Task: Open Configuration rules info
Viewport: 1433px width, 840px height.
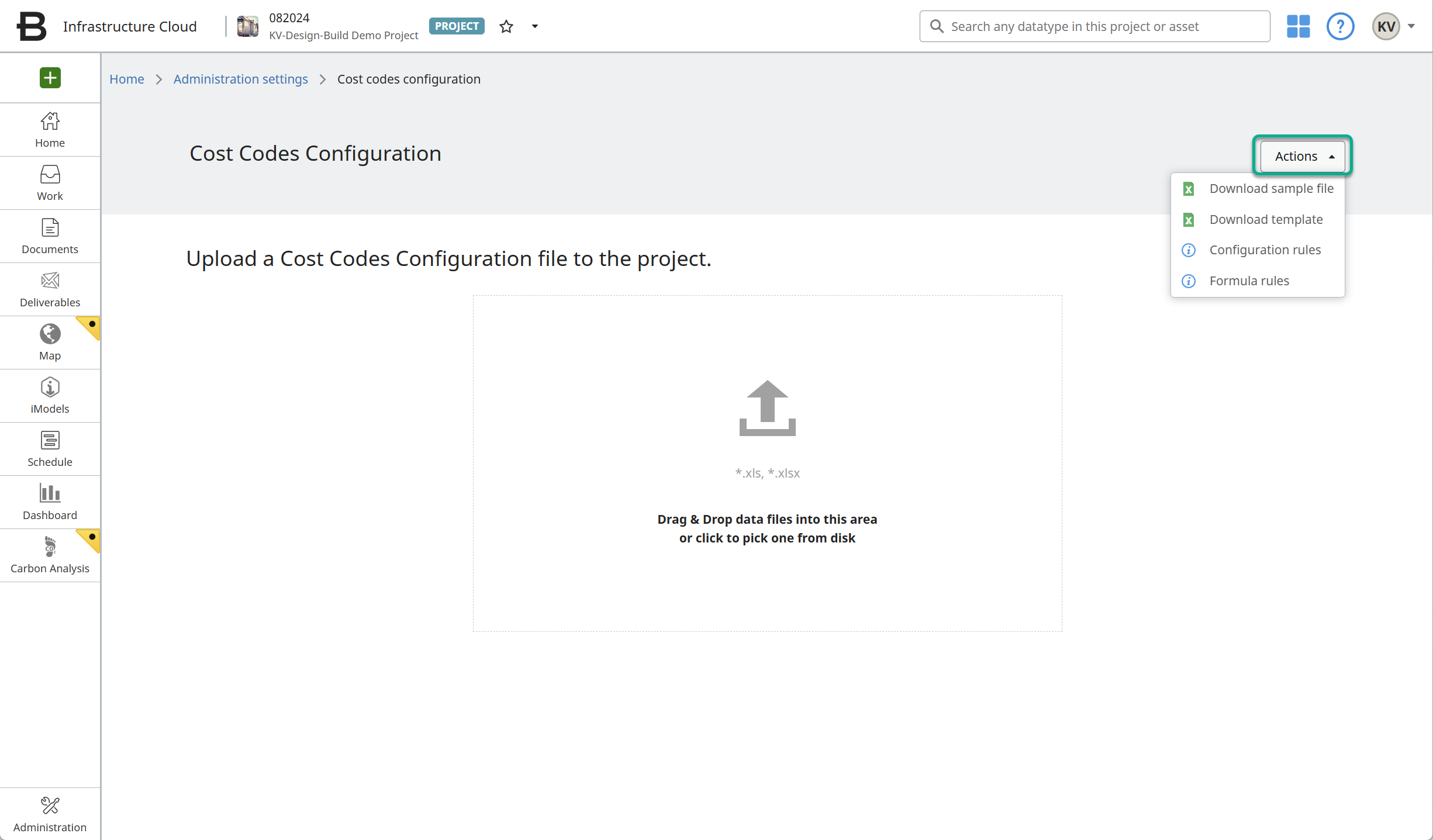Action: (1265, 250)
